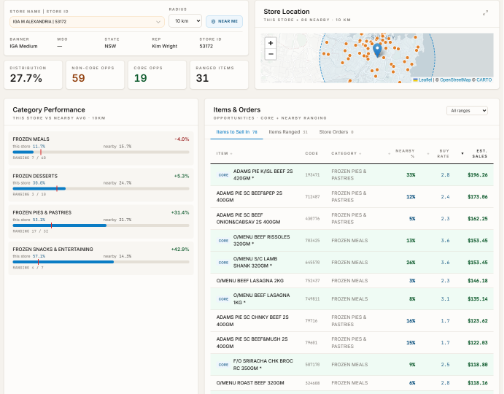
Task: Click the FROZEN MEALS category heading
Action: tap(31, 139)
